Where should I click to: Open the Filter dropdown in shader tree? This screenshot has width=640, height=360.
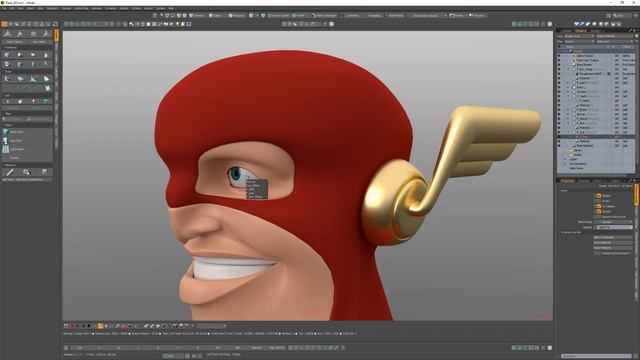[579, 41]
